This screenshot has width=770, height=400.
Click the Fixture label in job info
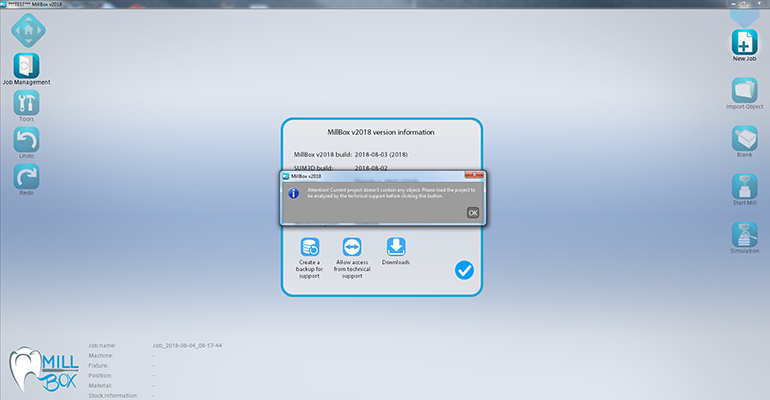coord(98,366)
